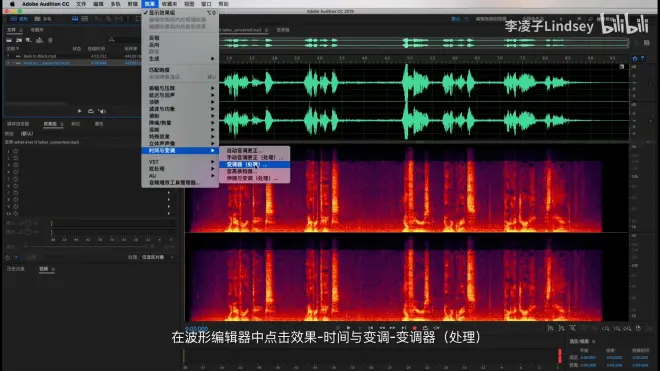Image resolution: width=660 pixels, height=371 pixels.
Task: Click the insert into multitrack icon
Action: tap(40, 40)
